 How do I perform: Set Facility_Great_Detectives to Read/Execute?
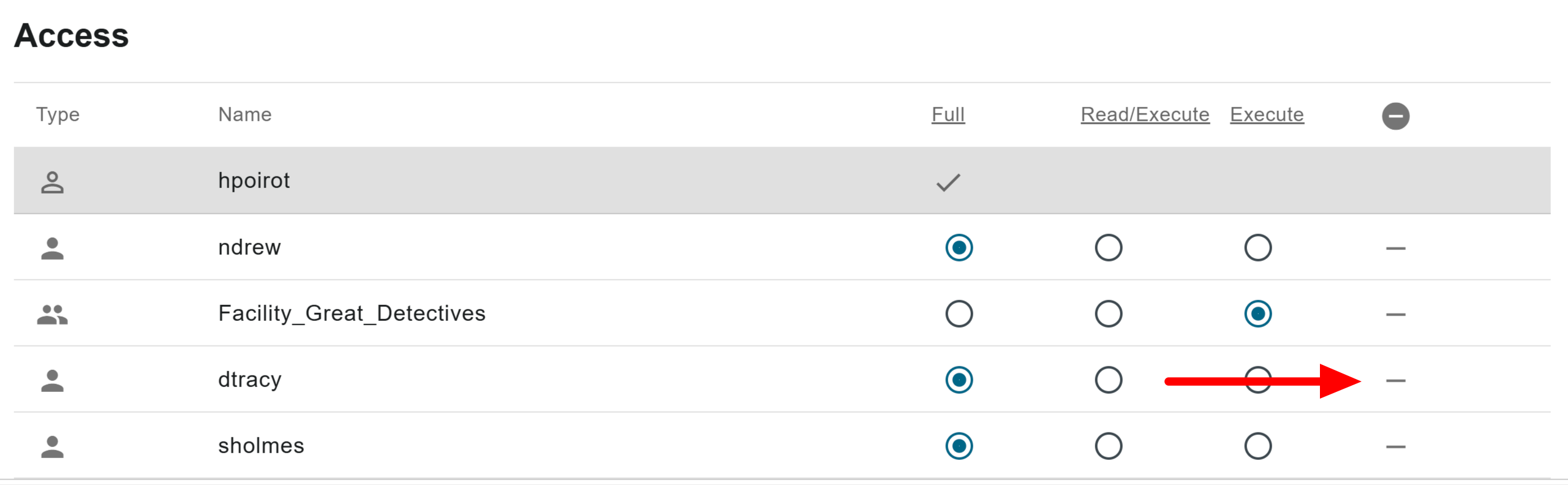point(1108,314)
